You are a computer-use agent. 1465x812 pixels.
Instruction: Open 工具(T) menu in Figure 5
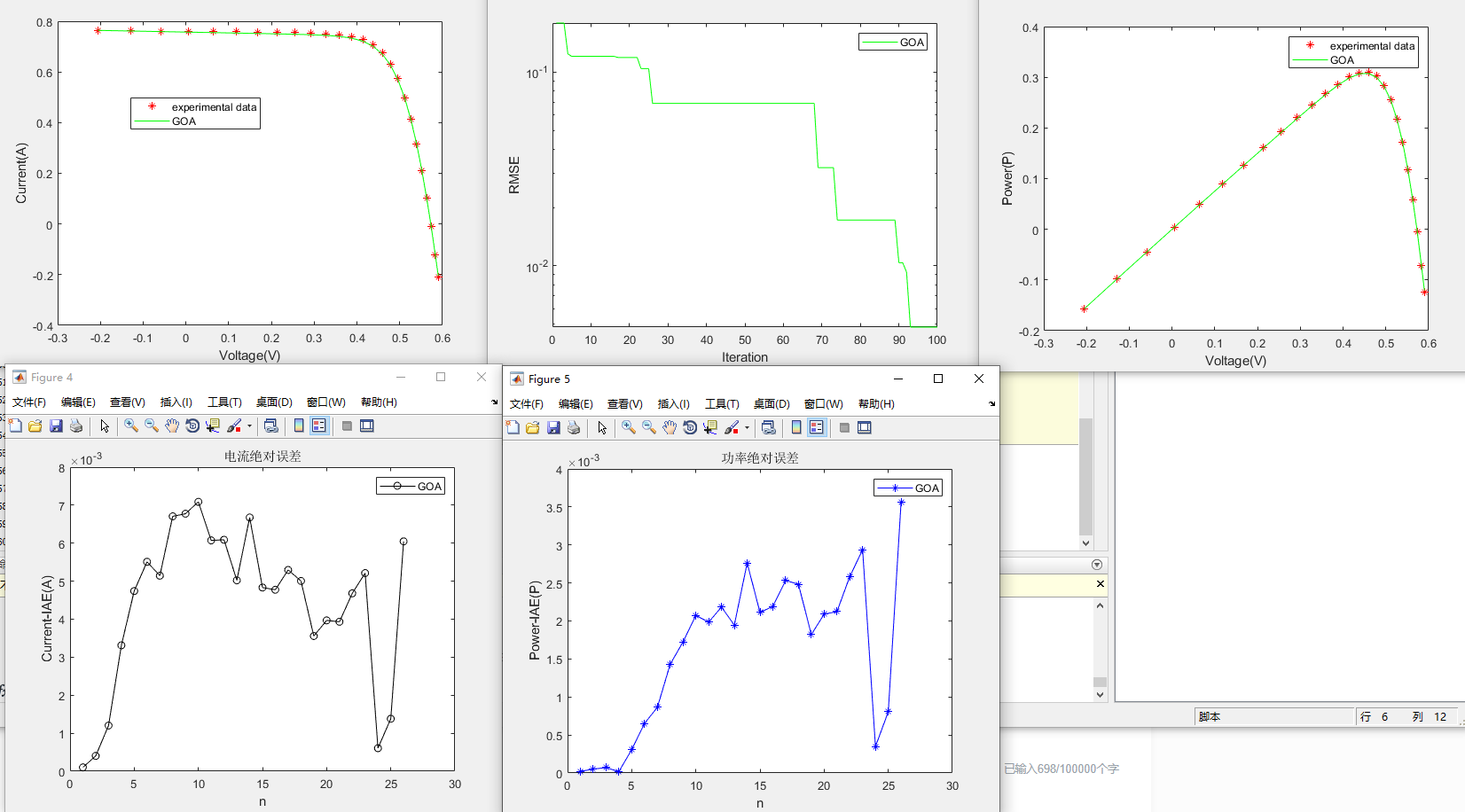[x=722, y=404]
